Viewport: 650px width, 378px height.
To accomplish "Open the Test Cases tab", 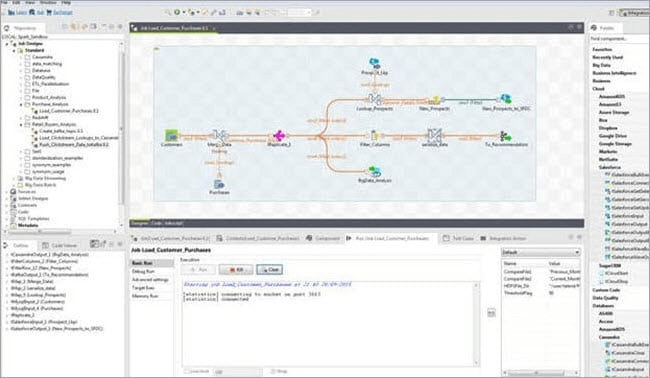I will coord(458,238).
